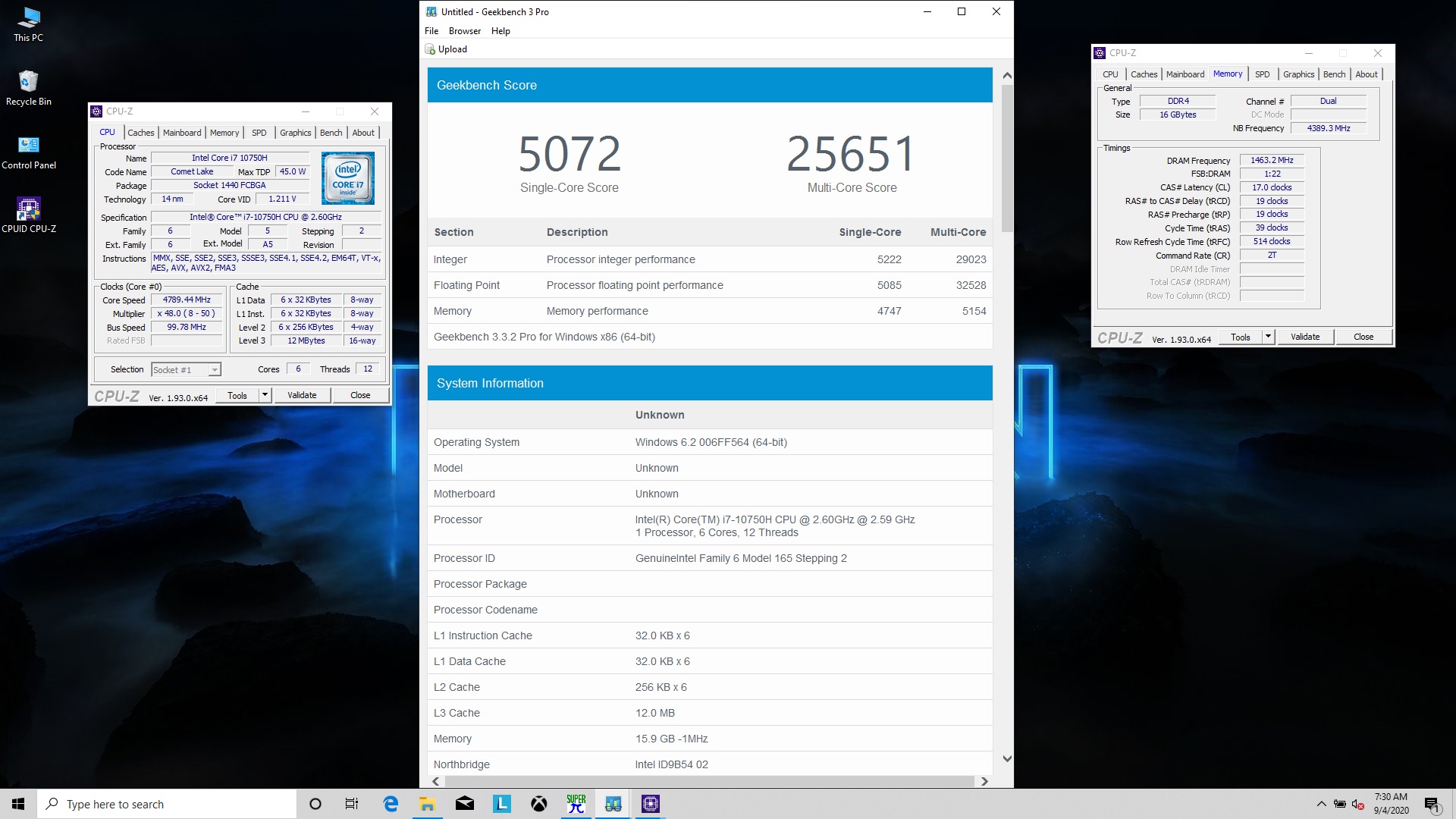Click DRAM Frequency value 1463.2 MHz

click(x=1272, y=160)
